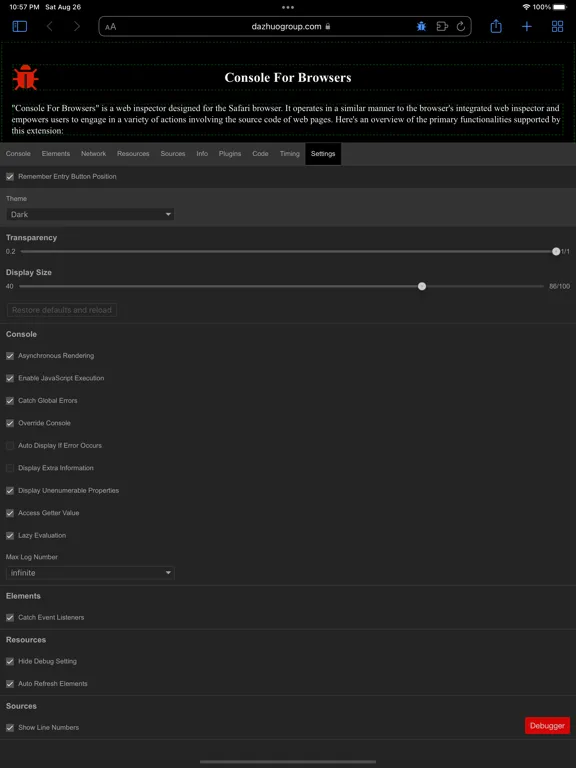Image resolution: width=576 pixels, height=768 pixels.
Task: Click the Display Size label
Action: coord(28,272)
